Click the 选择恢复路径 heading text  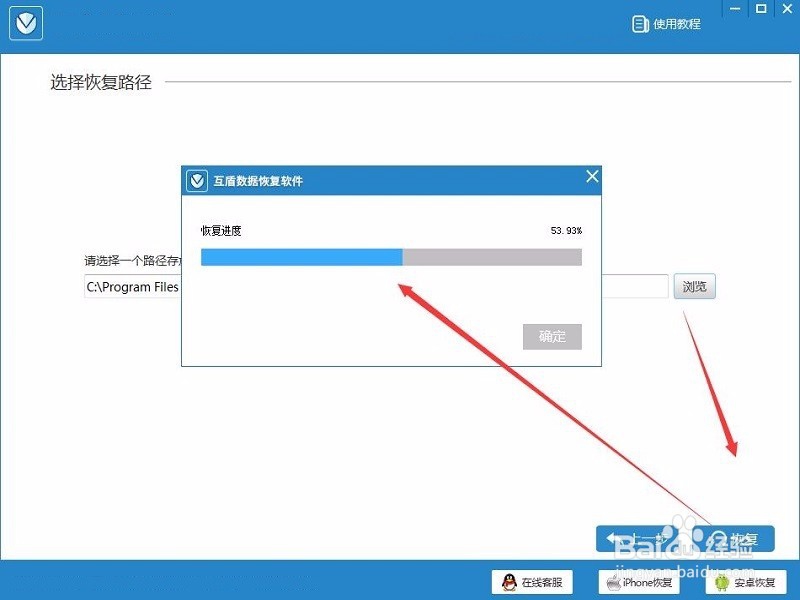[100, 82]
